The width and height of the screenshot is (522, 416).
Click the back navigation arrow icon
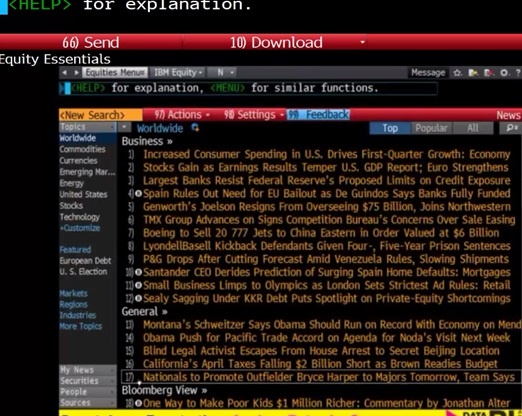pyautogui.click(x=65, y=72)
